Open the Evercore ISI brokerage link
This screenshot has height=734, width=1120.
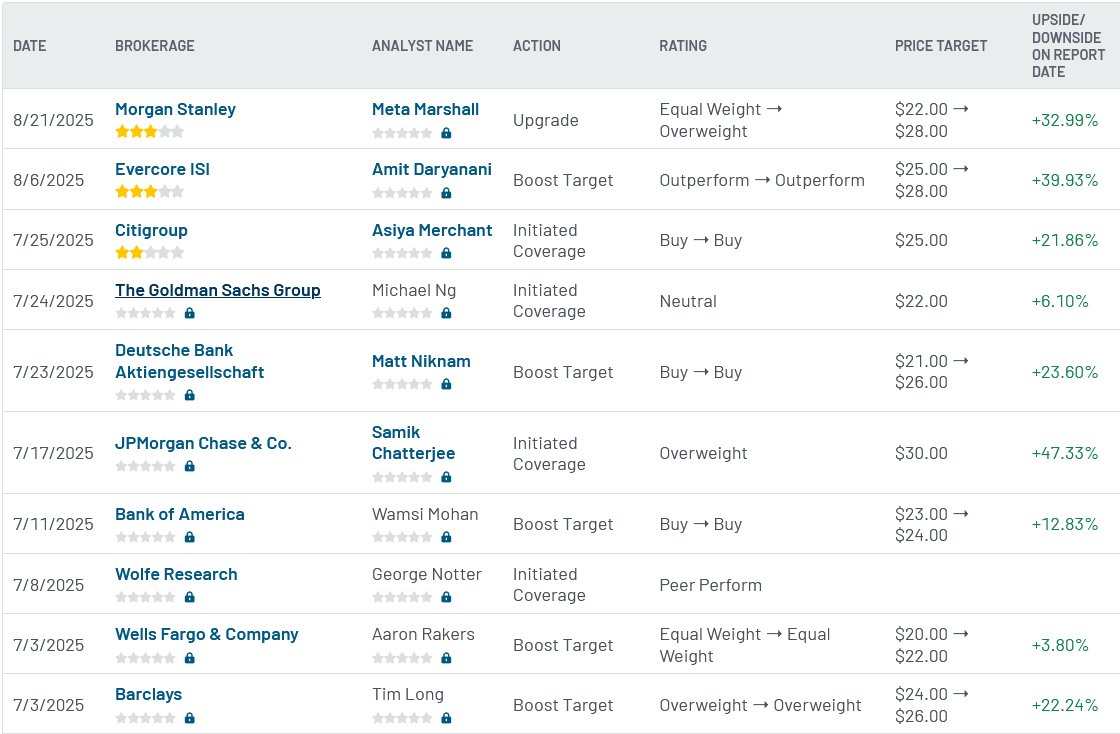pyautogui.click(x=162, y=169)
